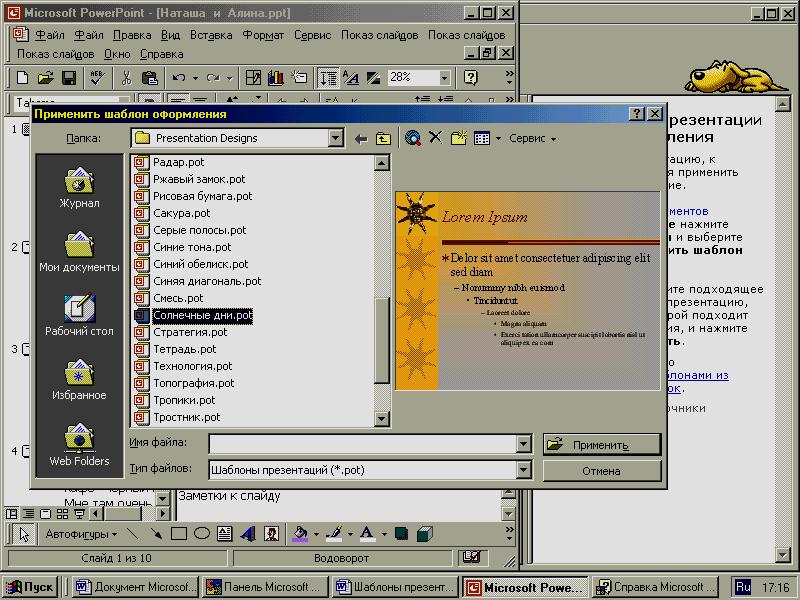
Task: Click the Shadow style icon
Action: tap(402, 534)
